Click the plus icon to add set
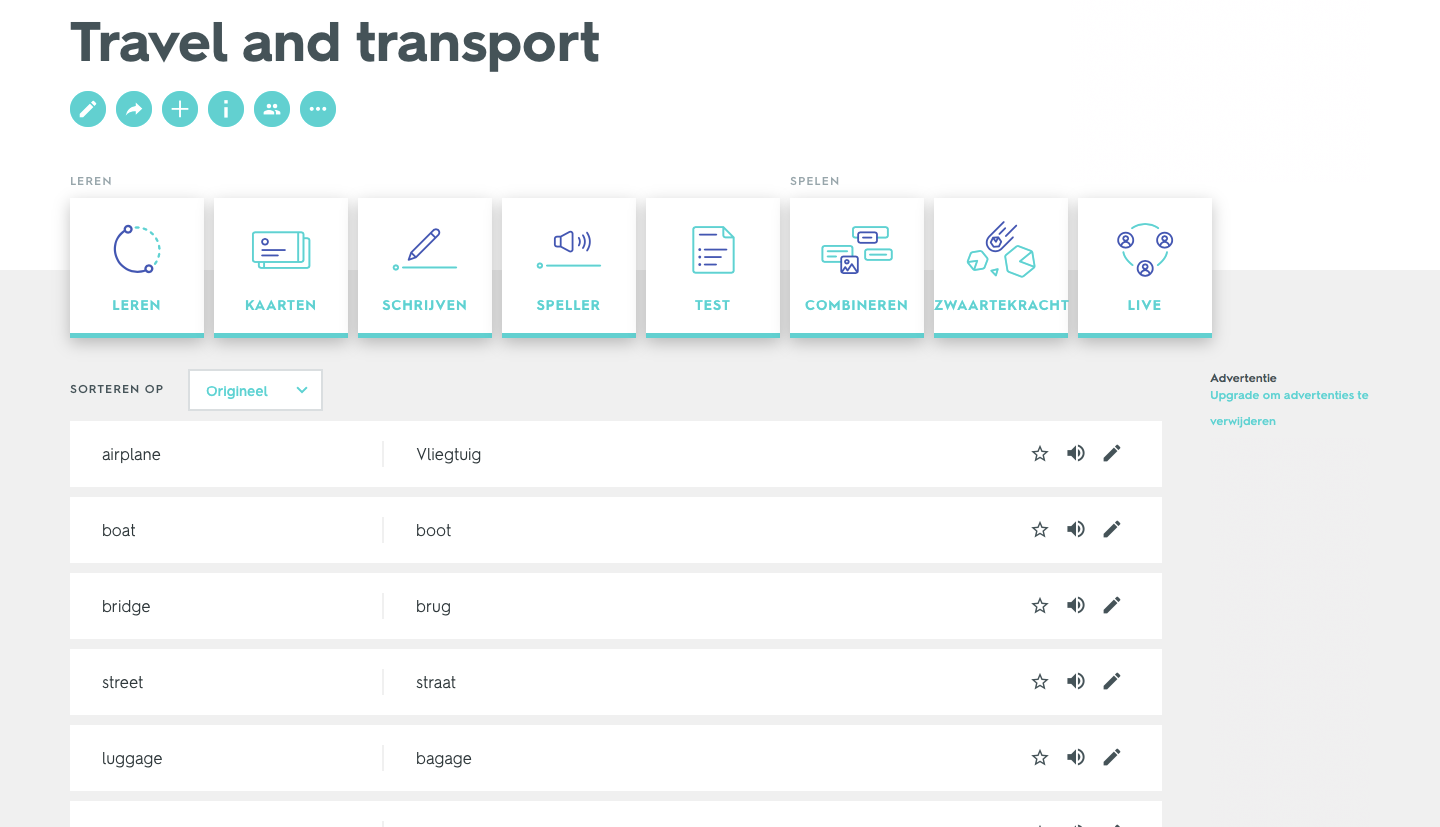Image resolution: width=1440 pixels, height=827 pixels. tap(180, 109)
